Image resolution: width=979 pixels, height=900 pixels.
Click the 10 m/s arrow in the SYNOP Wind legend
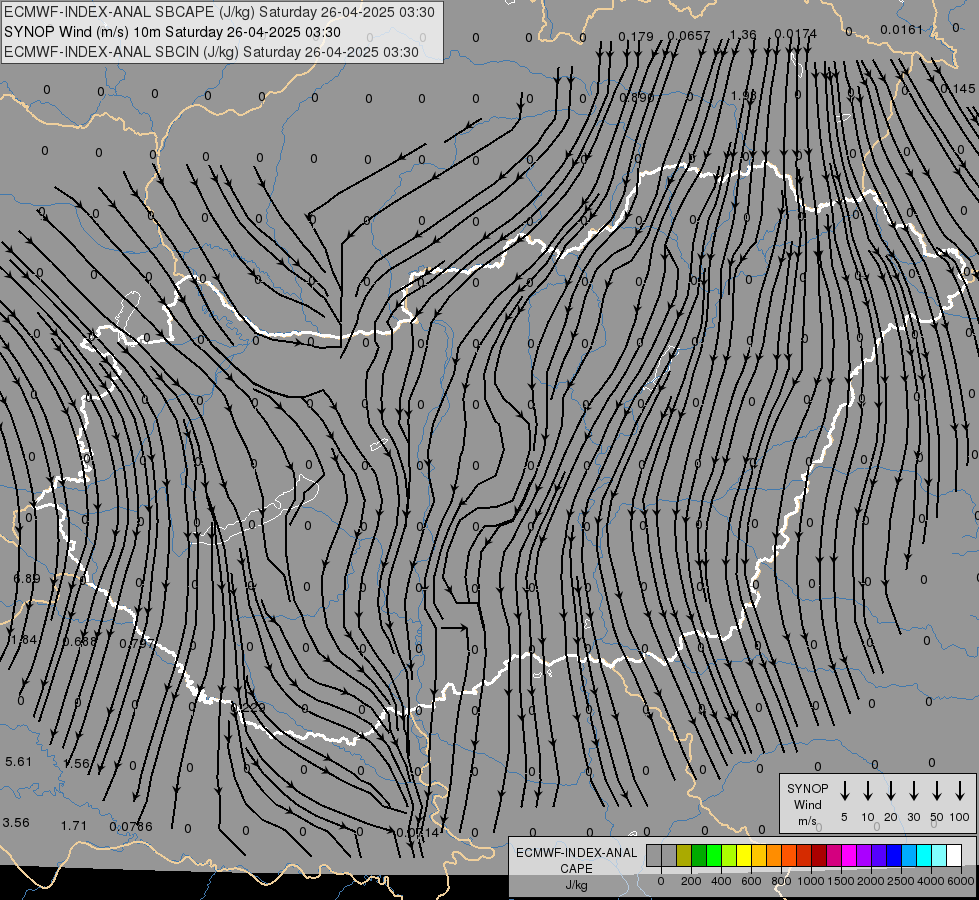pos(867,791)
